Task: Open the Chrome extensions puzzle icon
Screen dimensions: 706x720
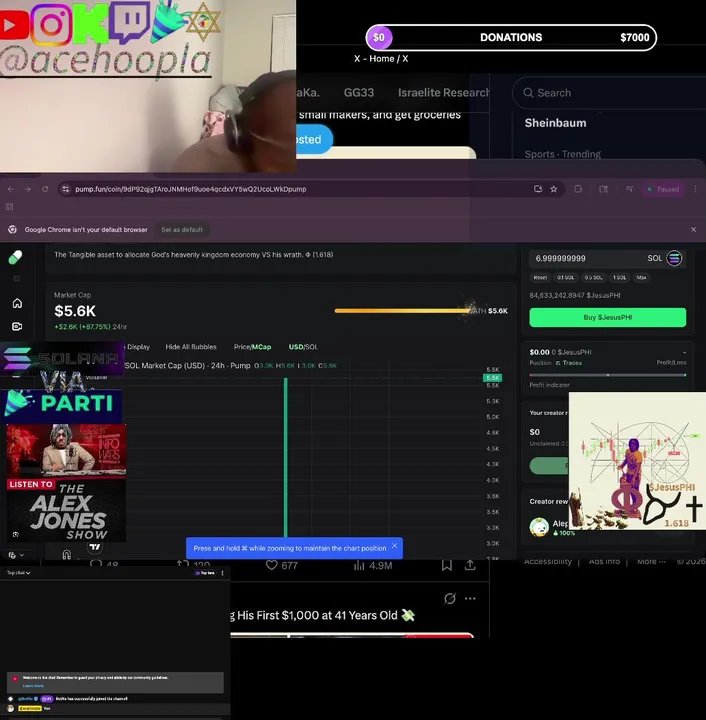Action: [x=578, y=189]
